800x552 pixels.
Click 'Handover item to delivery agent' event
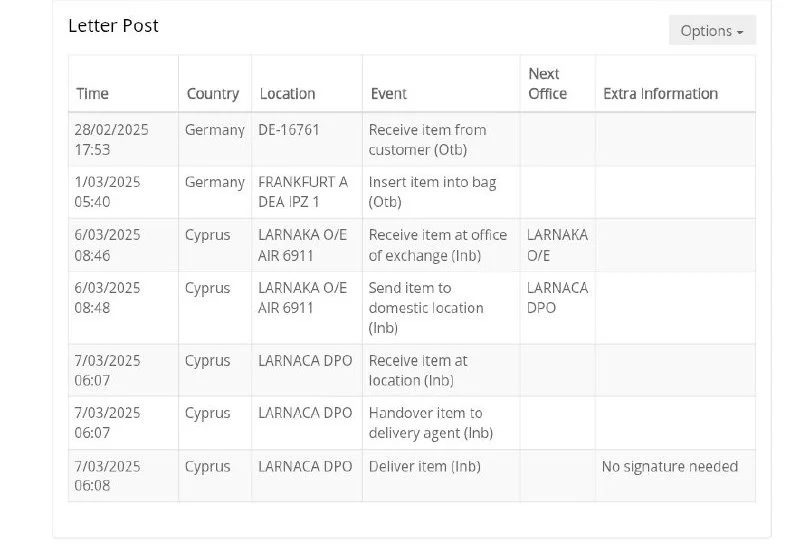point(430,423)
